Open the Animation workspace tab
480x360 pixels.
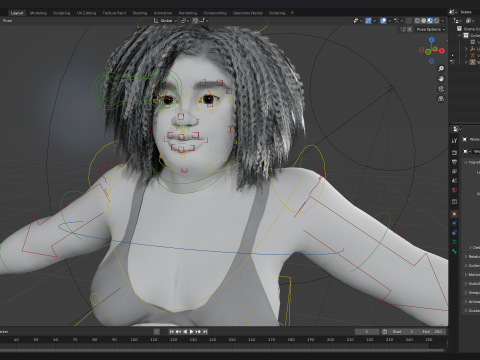click(x=163, y=13)
